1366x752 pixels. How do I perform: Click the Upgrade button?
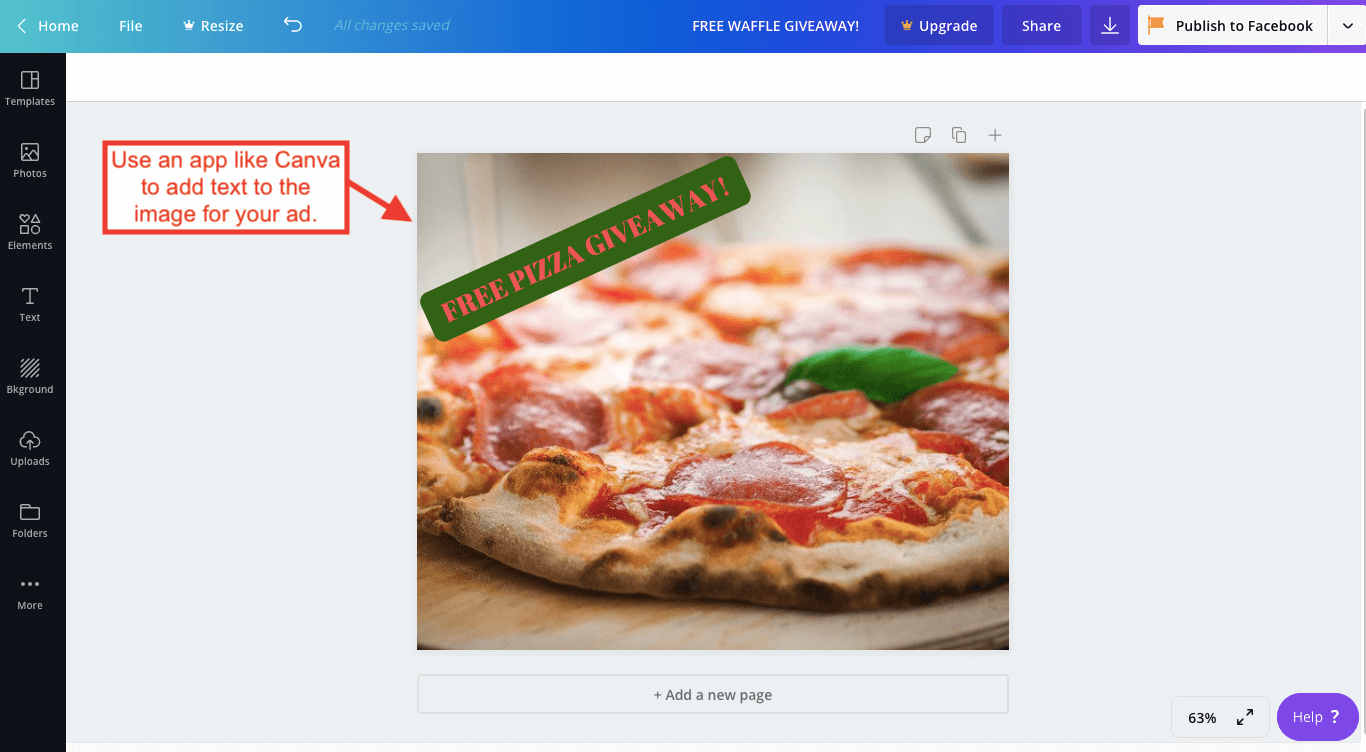939,25
